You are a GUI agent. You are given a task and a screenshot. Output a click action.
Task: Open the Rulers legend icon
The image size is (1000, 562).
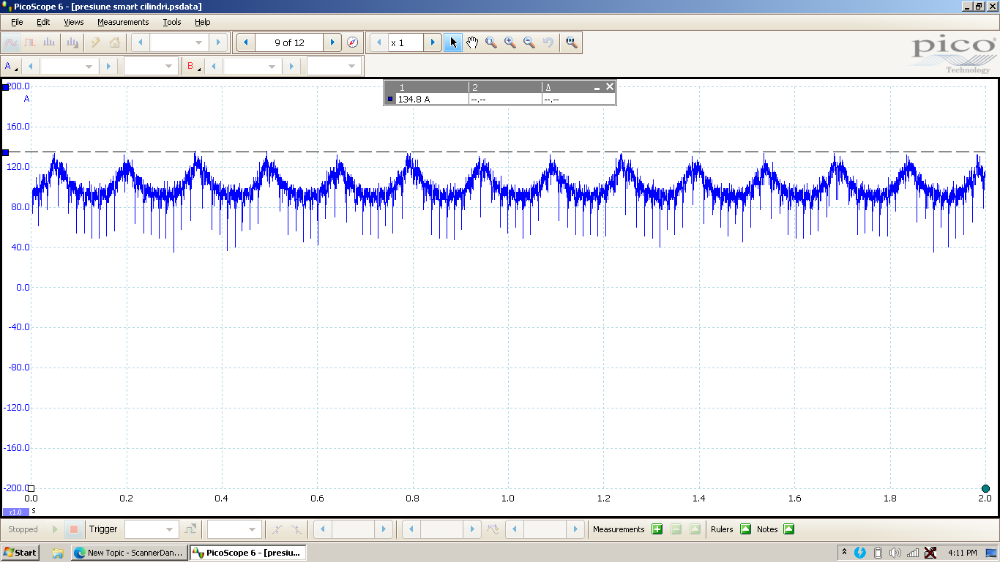[x=745, y=529]
